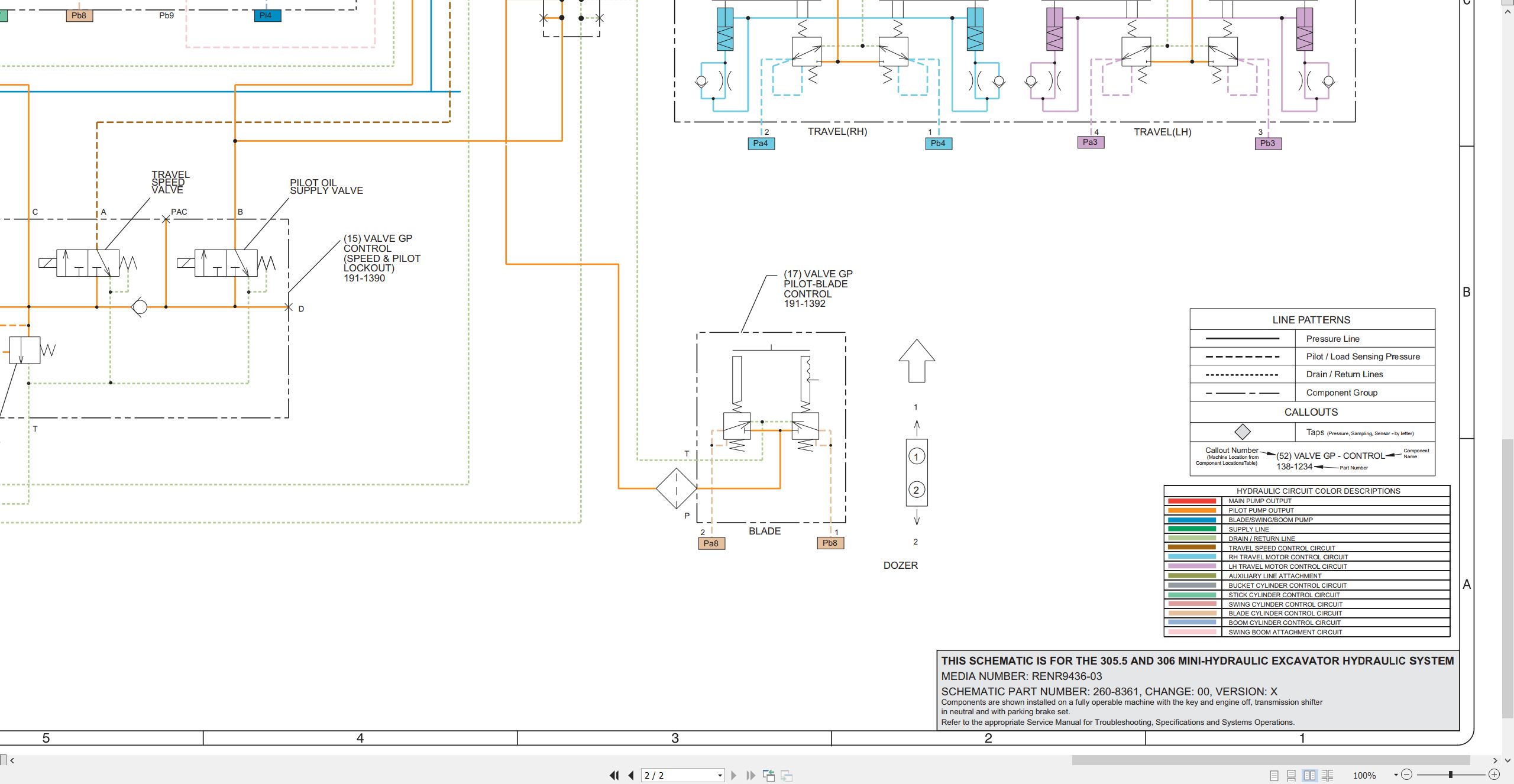This screenshot has height=784, width=1514.
Task: Go to the first page
Action: point(614,775)
